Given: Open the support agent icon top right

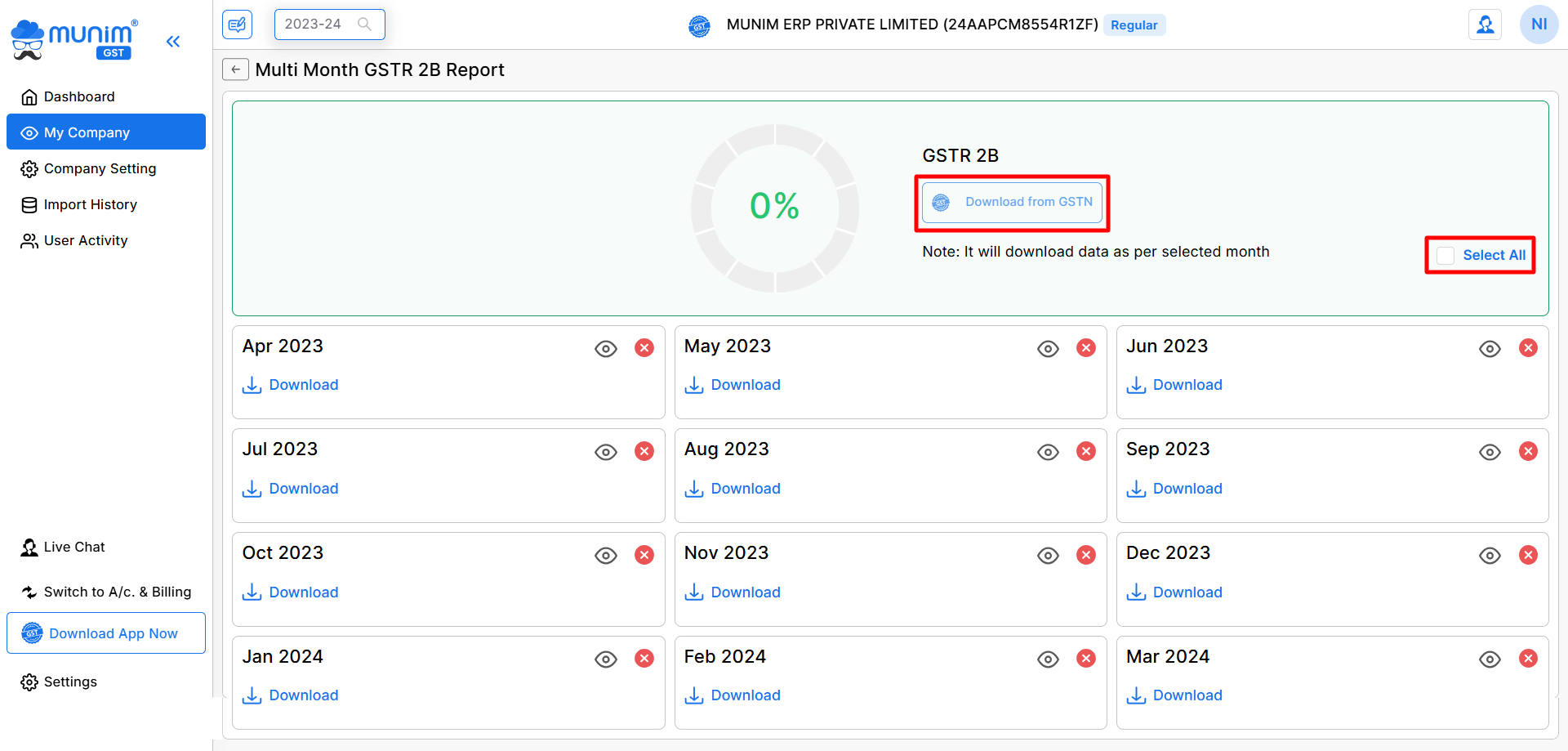Looking at the screenshot, I should click(1485, 25).
